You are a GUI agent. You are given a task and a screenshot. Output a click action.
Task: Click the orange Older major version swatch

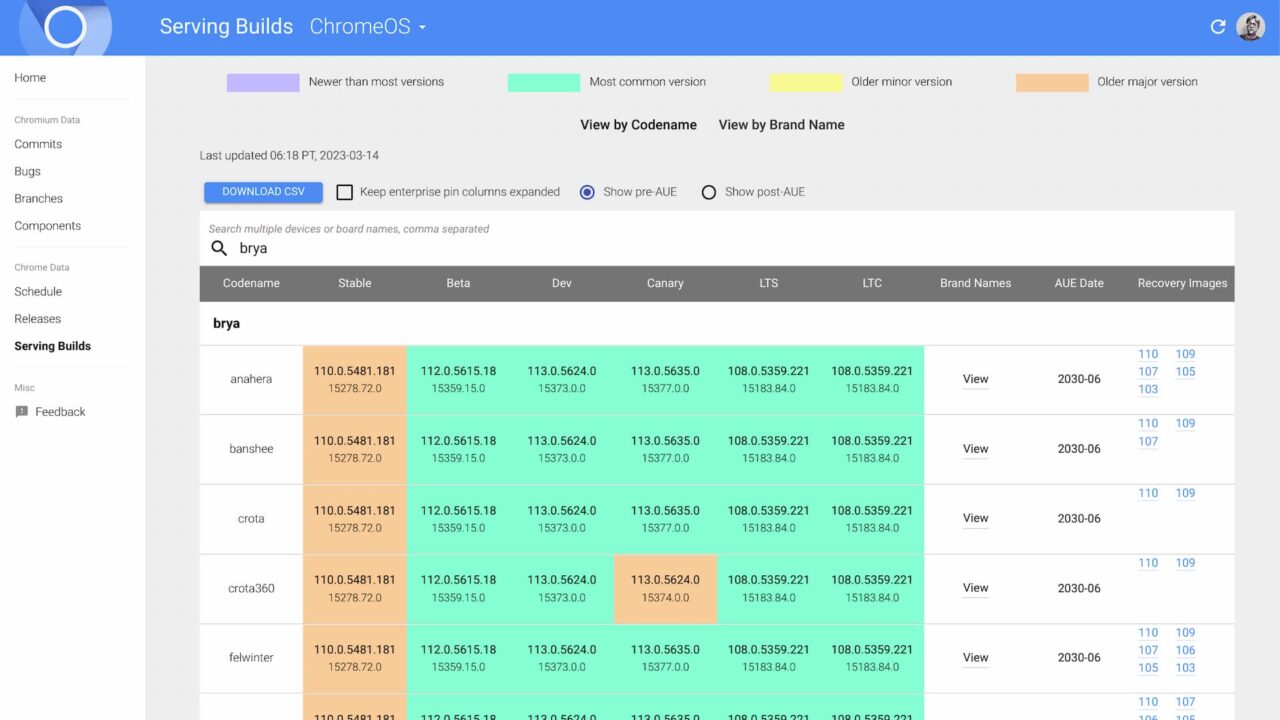(1052, 82)
